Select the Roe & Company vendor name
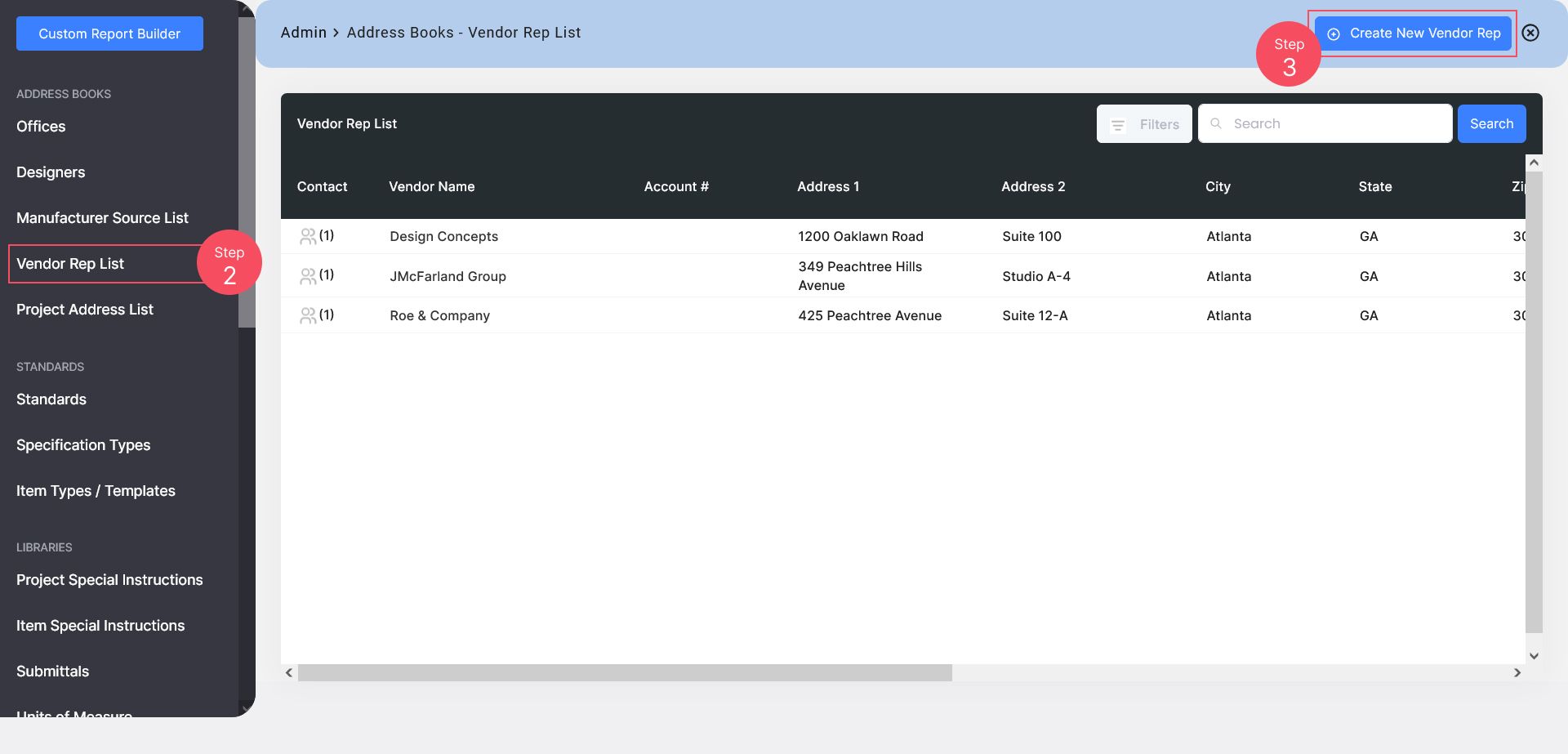 point(440,315)
